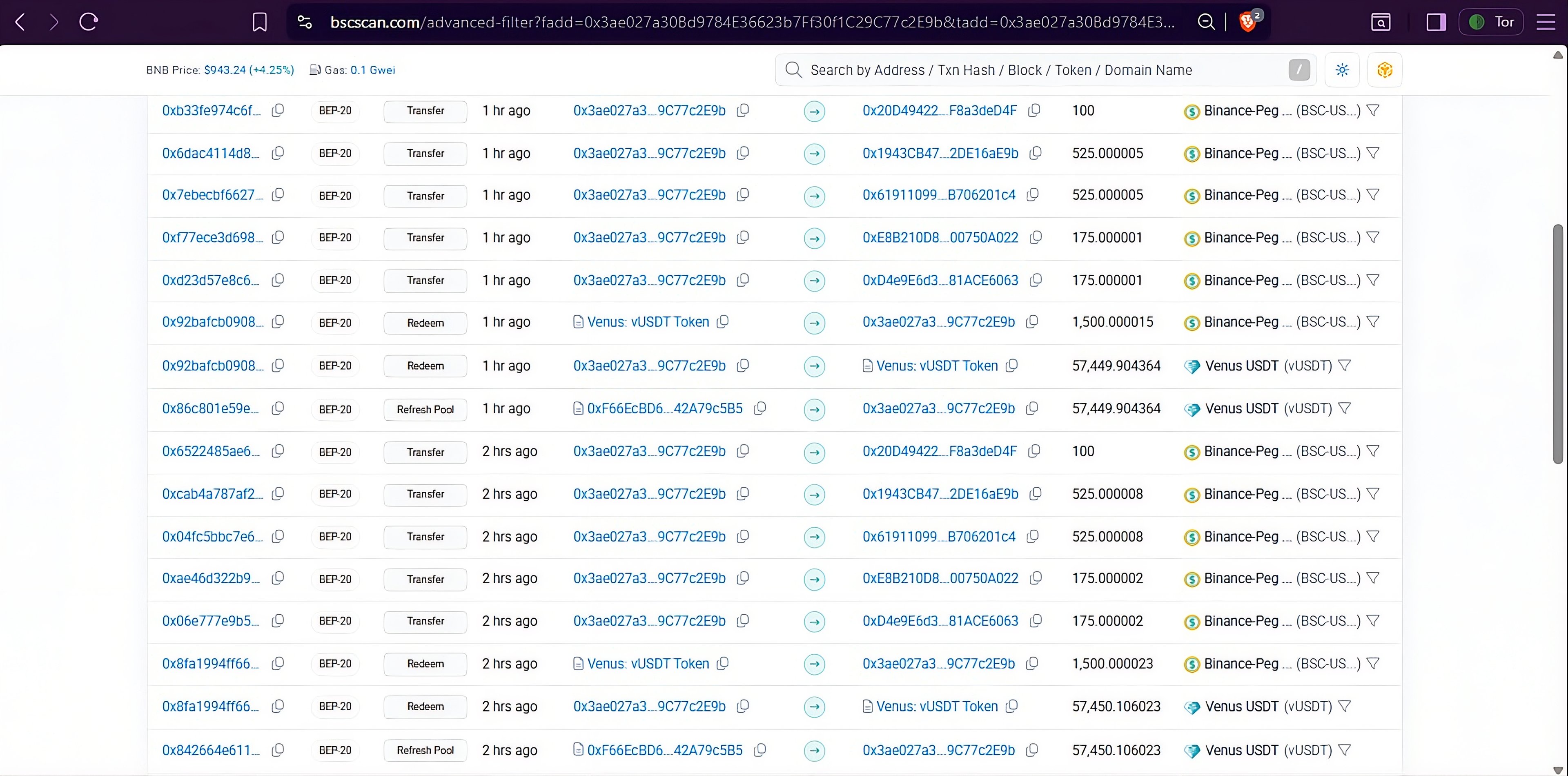Click the Transfer method badge in the 0xf77ece3d698 row
The width and height of the screenshot is (1568, 776).
425,238
